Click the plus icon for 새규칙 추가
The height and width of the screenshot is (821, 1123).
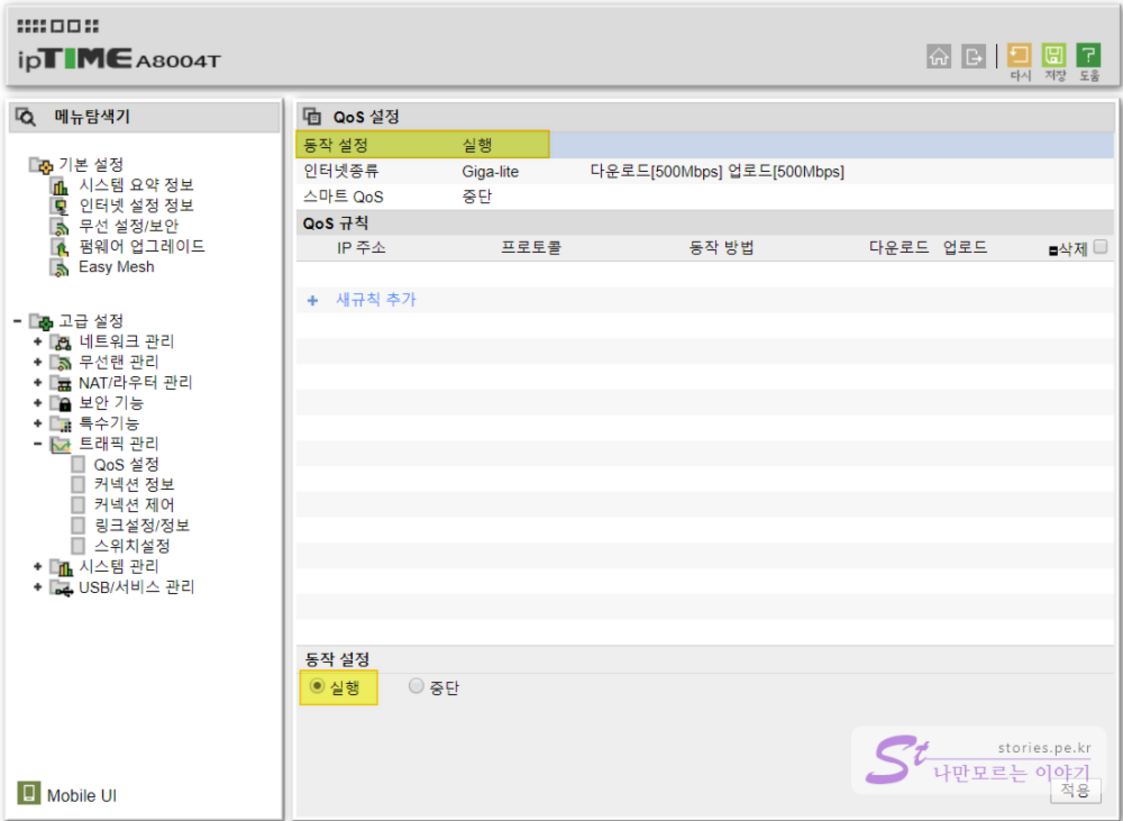(312, 300)
